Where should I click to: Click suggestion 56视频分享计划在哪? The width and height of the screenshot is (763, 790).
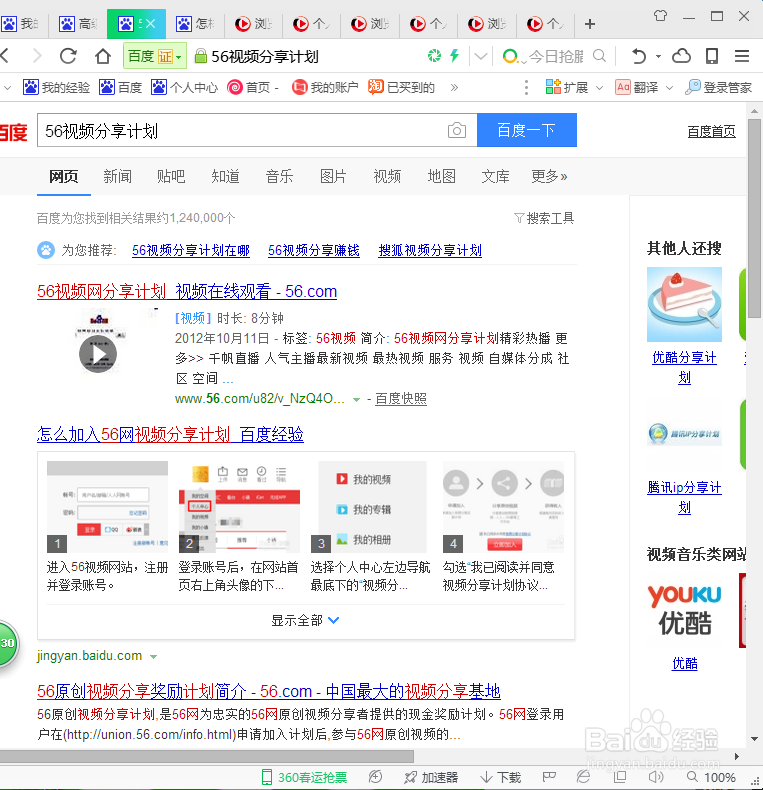click(x=191, y=250)
